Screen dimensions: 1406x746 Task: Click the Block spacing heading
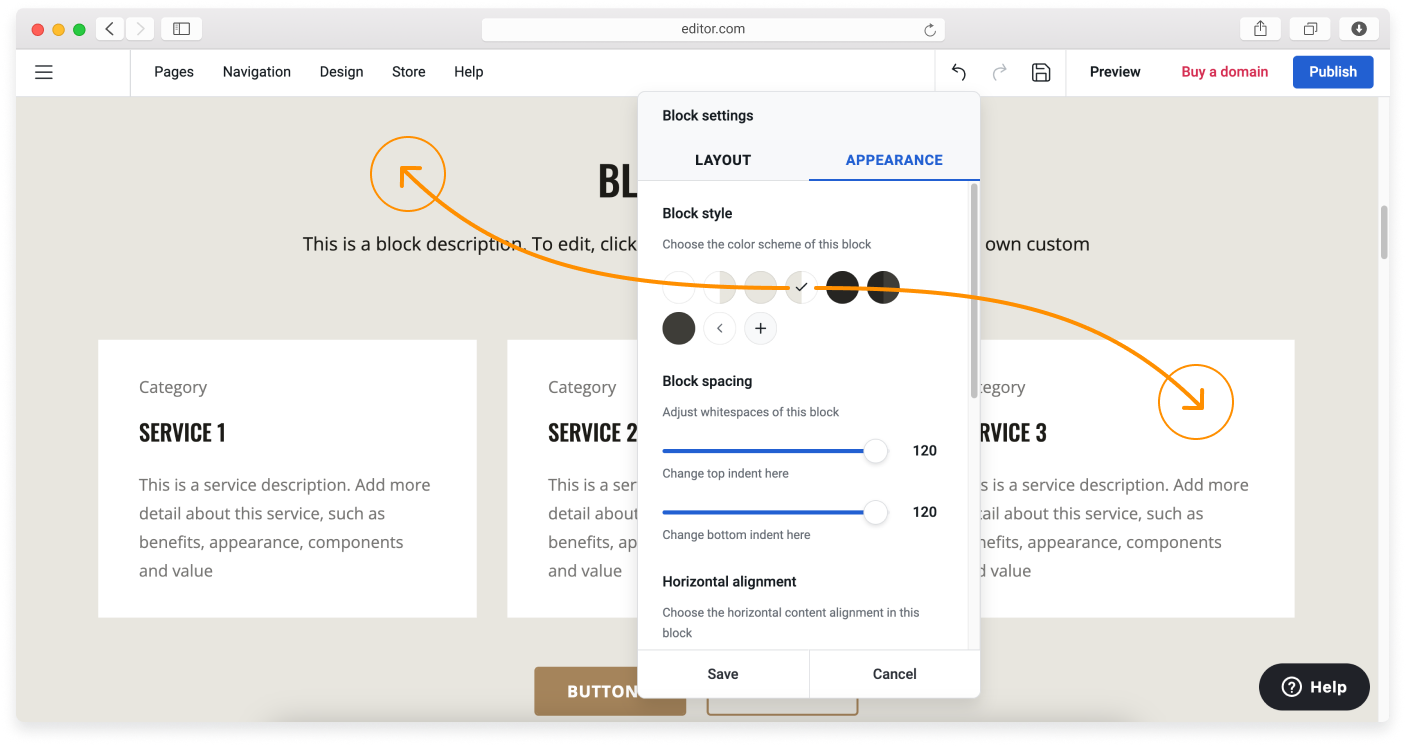[707, 381]
